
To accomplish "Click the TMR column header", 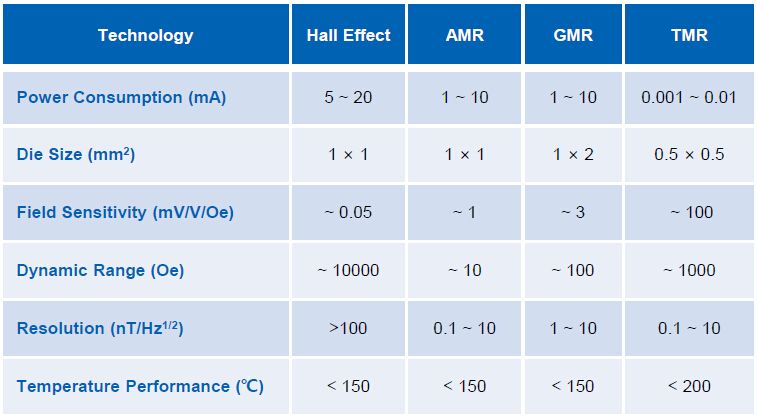I will (690, 35).
